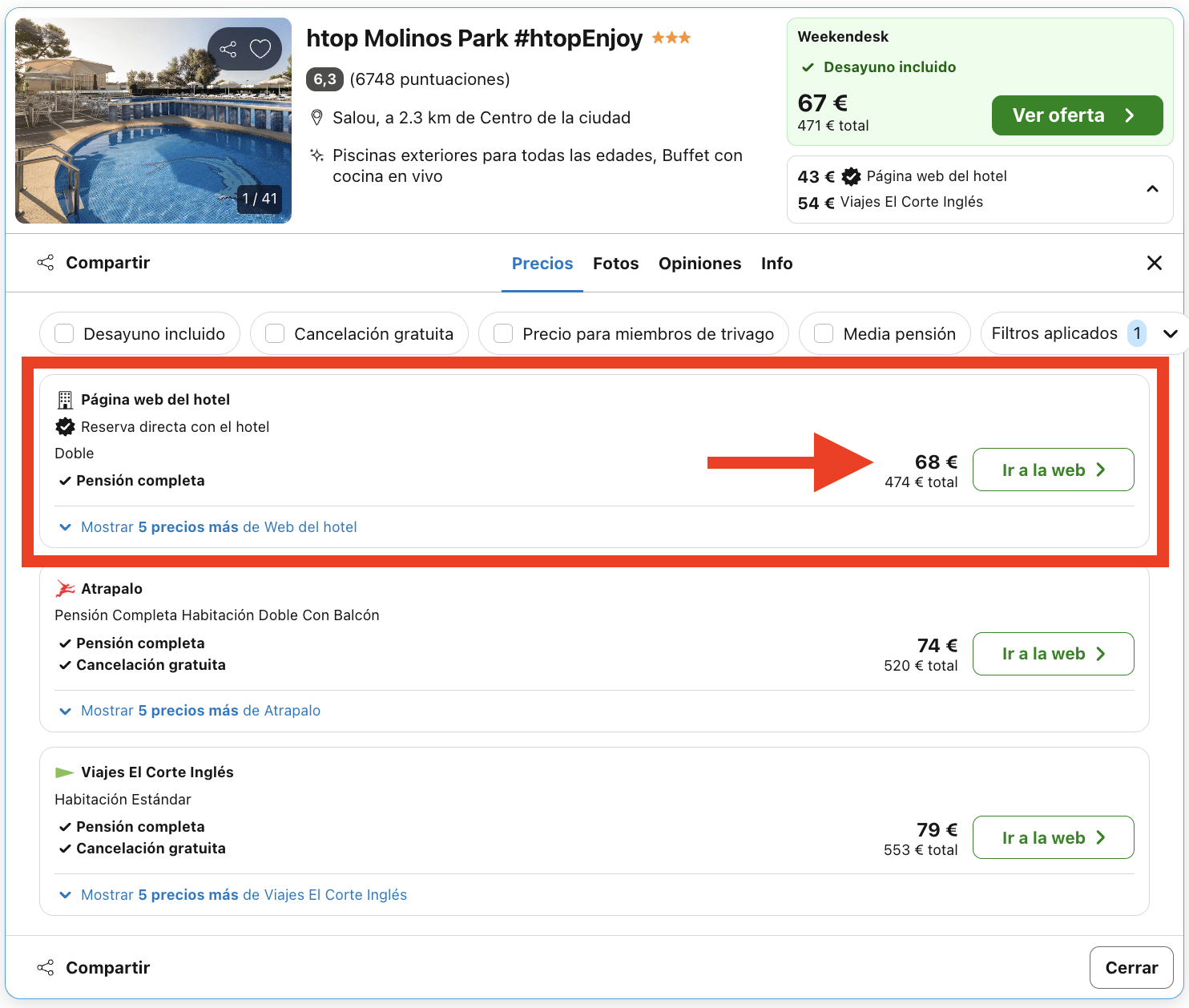Screen dimensions: 1189x1008
Task: Click the hotel building icon beside Página web del hotel
Action: coord(65,399)
